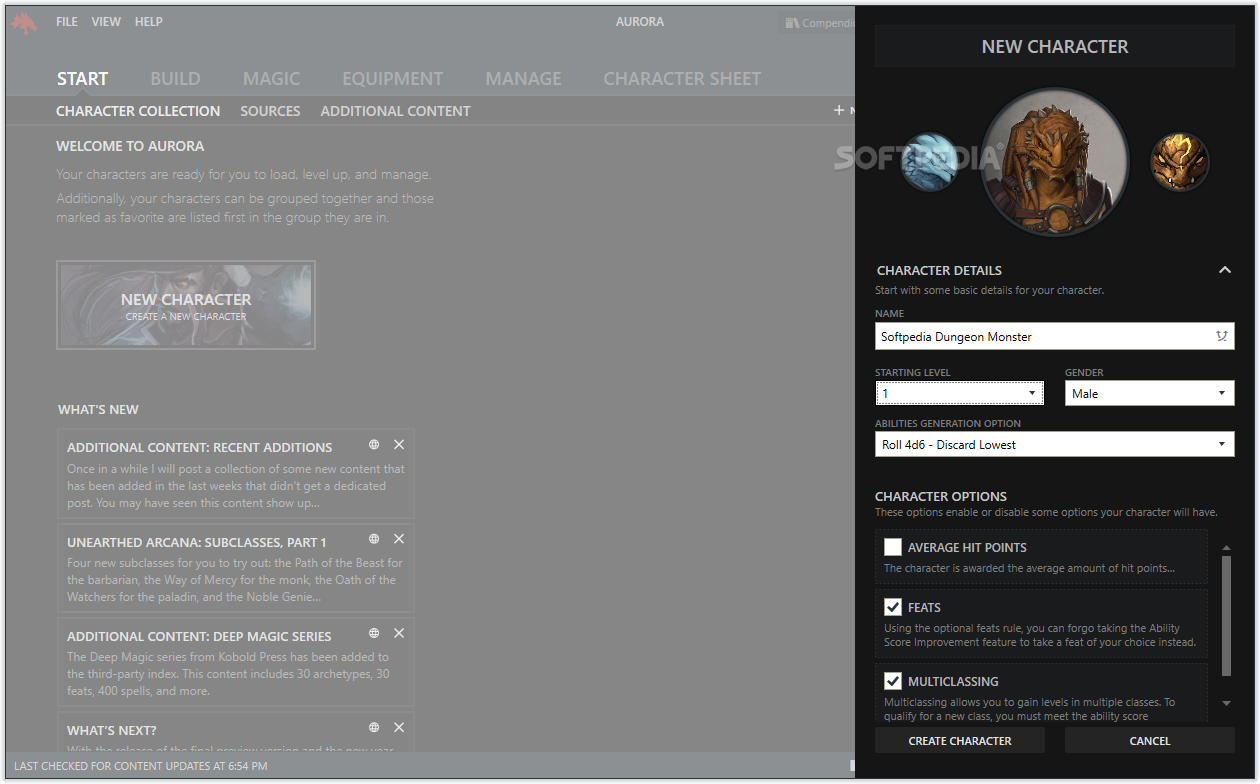Click the Cancel button

tap(1150, 740)
